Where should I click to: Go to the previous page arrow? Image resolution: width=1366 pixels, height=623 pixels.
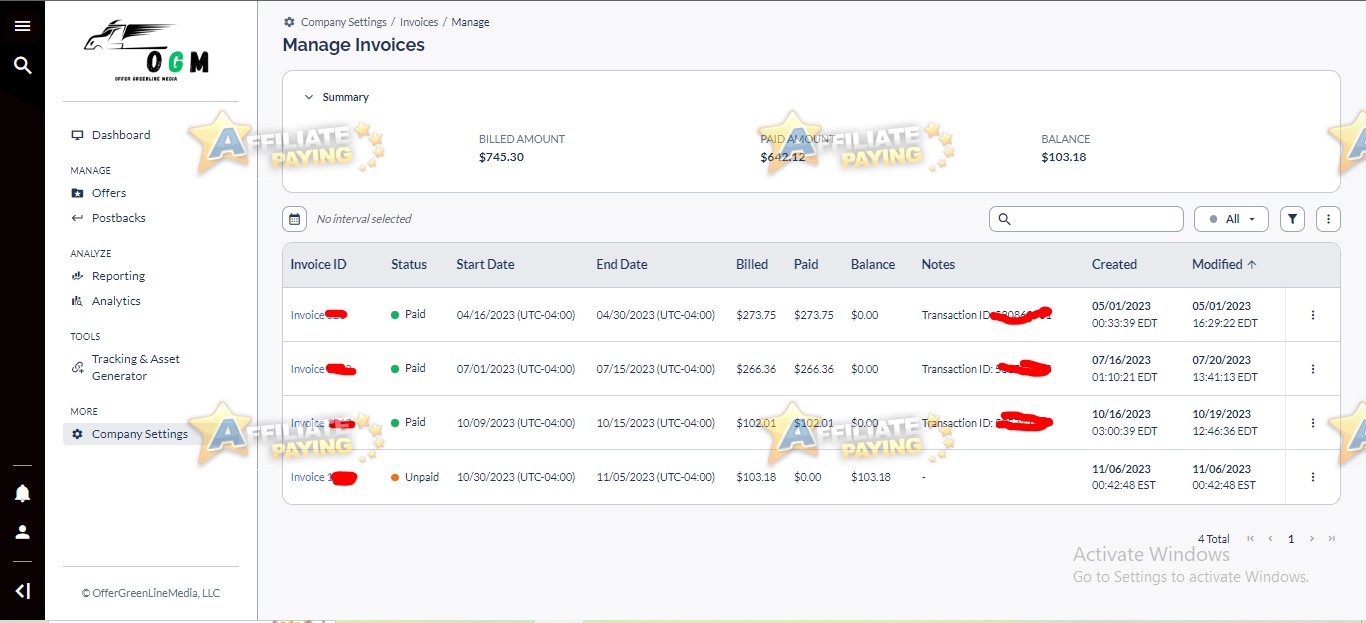[1270, 539]
